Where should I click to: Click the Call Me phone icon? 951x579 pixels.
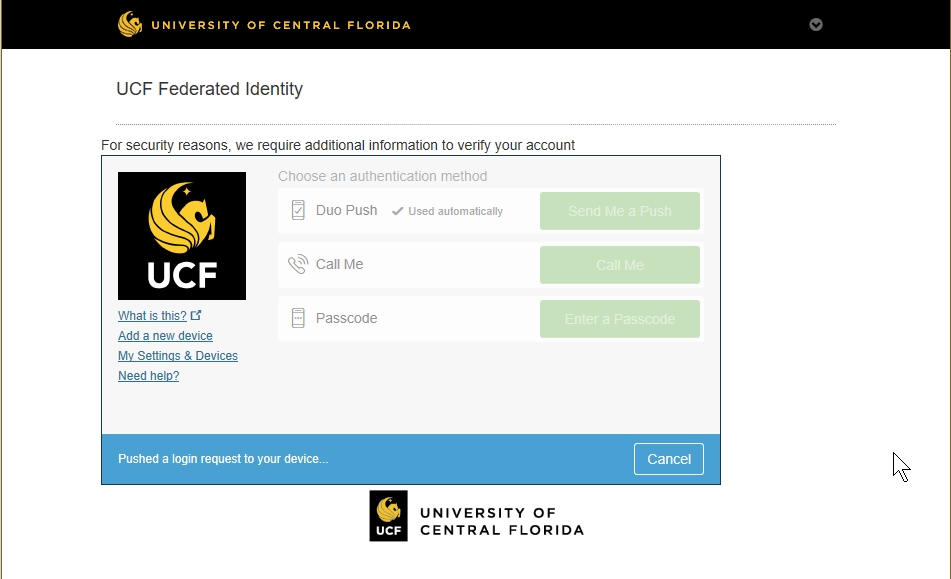tap(298, 264)
